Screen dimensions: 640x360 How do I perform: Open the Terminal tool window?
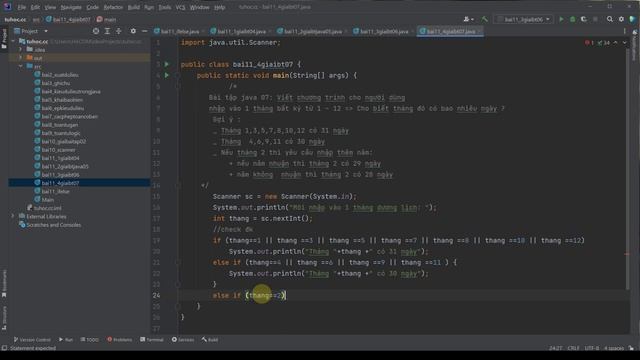point(152,340)
